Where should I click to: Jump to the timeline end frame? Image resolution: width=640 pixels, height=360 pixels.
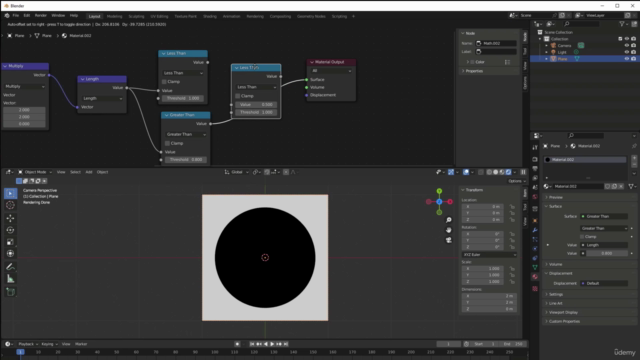pos(286,344)
